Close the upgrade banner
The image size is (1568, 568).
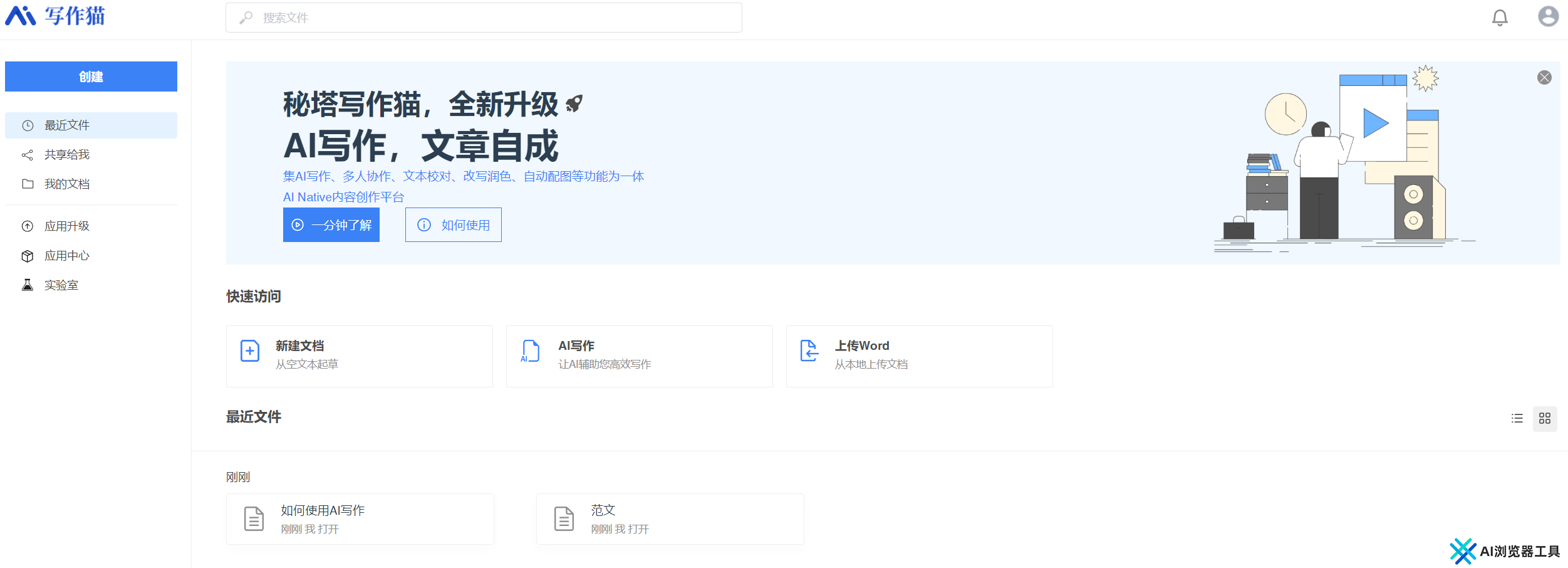pos(1544,77)
